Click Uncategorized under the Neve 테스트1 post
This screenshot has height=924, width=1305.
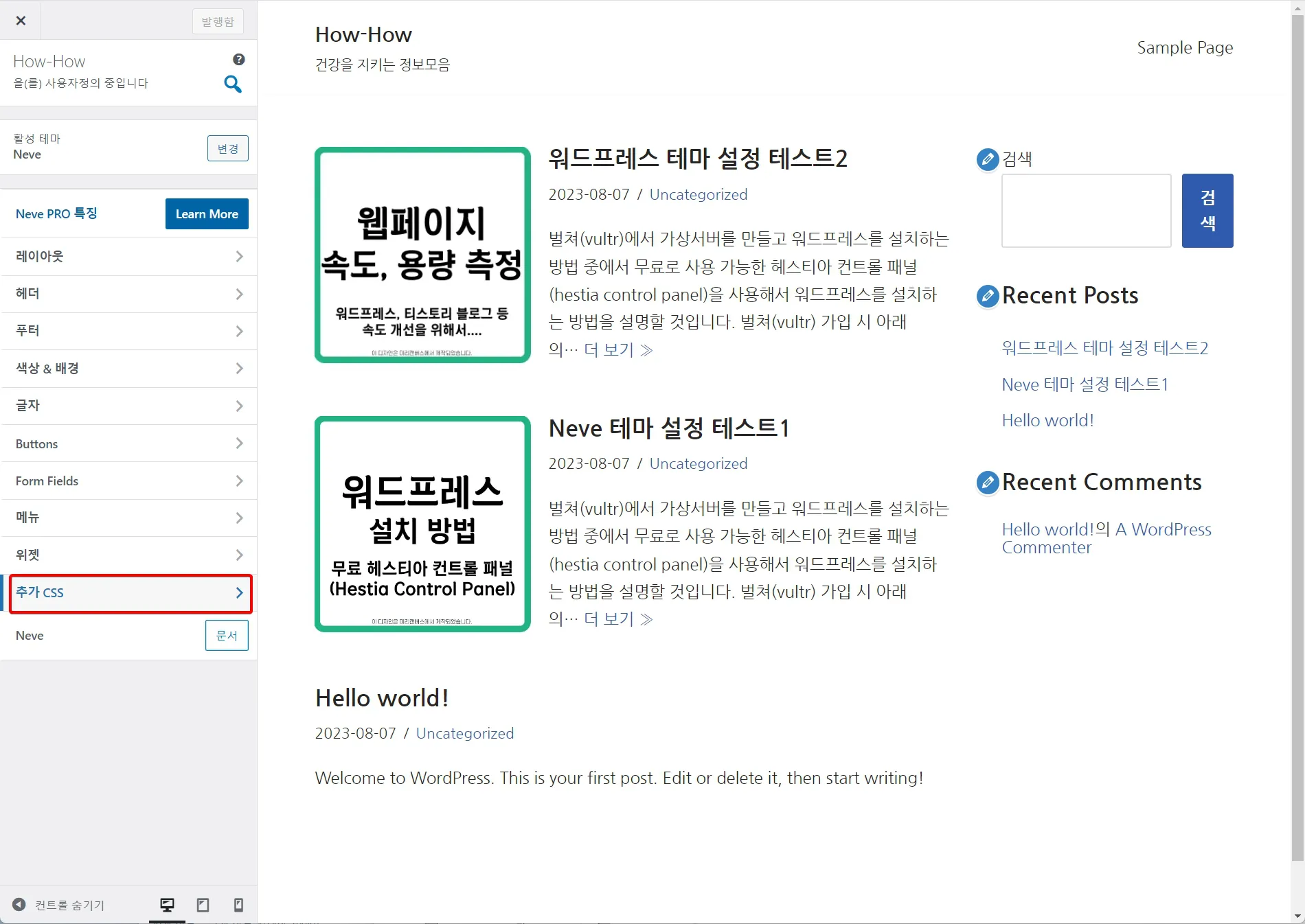(699, 463)
